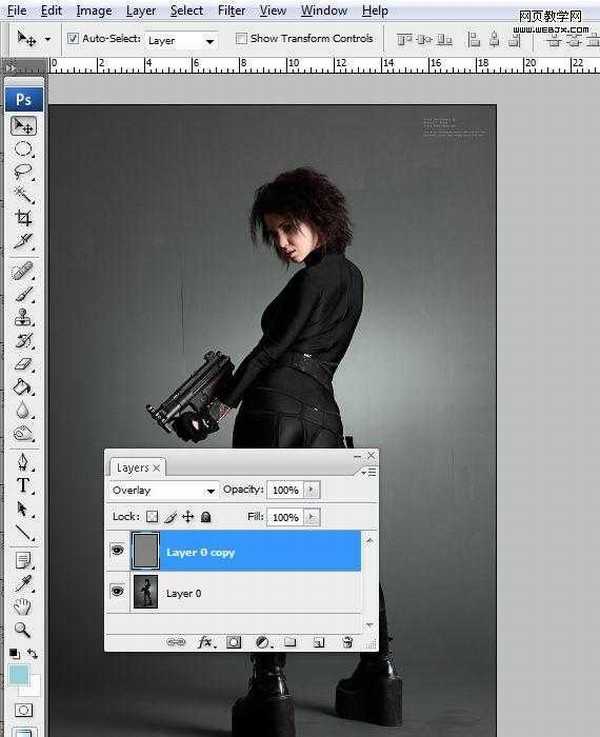600x737 pixels.
Task: Select the Crop tool
Action: [23, 217]
